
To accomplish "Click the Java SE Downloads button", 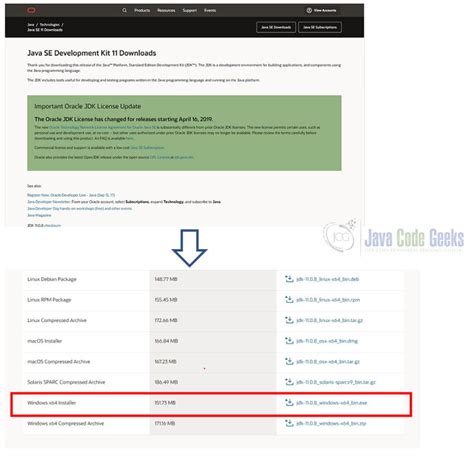I will [276, 27].
